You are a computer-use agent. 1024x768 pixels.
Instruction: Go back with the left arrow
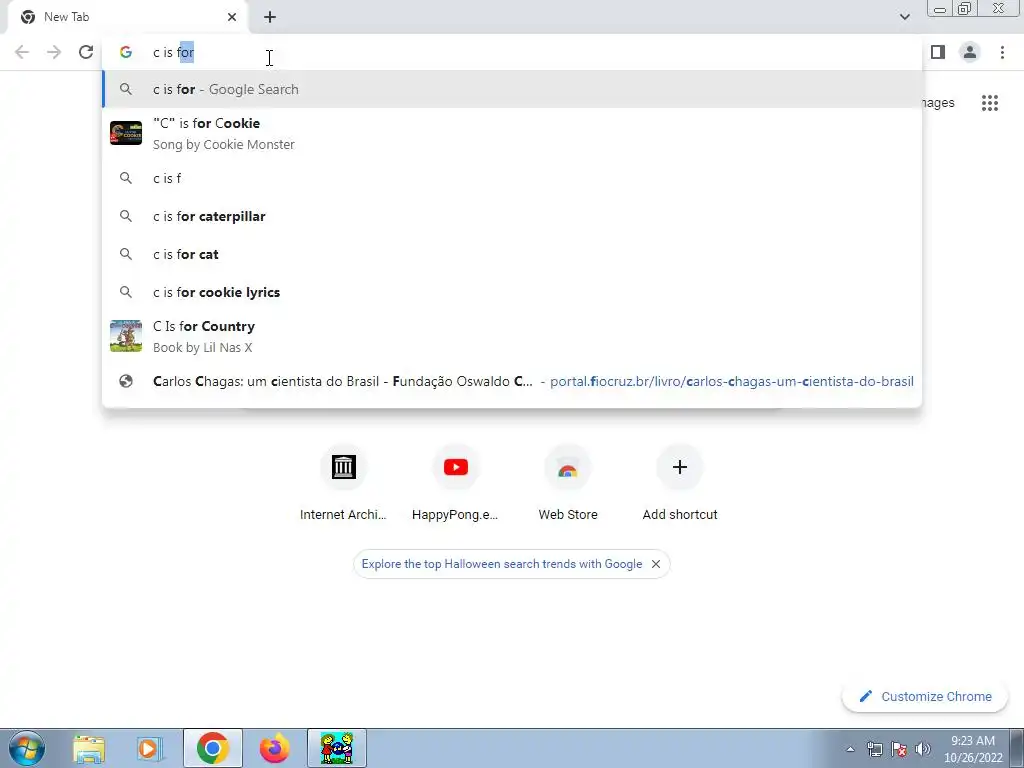22,52
